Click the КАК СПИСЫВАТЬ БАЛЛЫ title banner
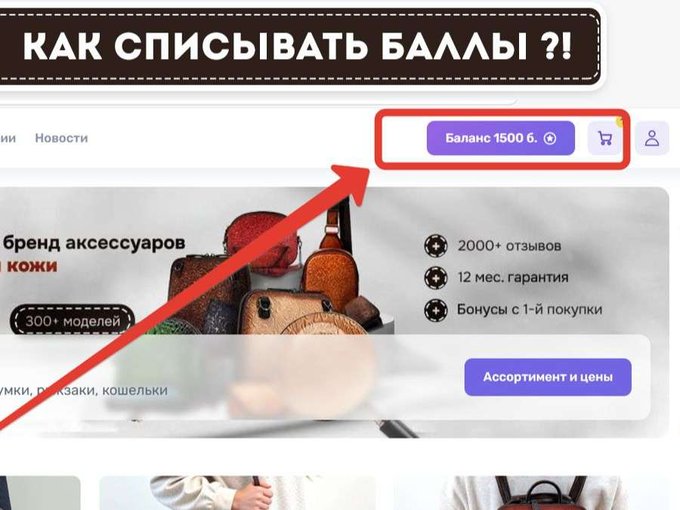This screenshot has height=510, width=680. coord(299,46)
